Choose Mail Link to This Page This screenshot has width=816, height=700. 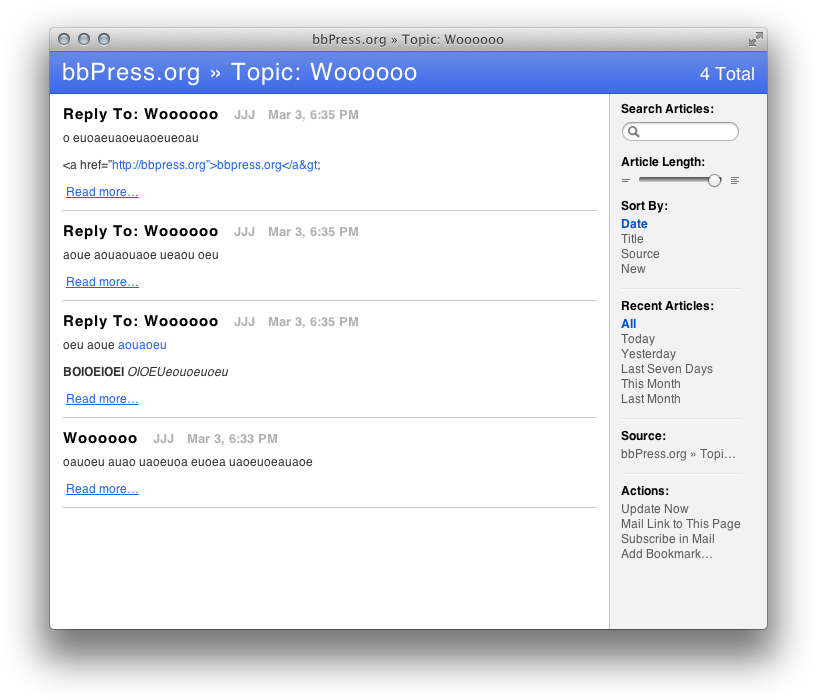[x=680, y=524]
